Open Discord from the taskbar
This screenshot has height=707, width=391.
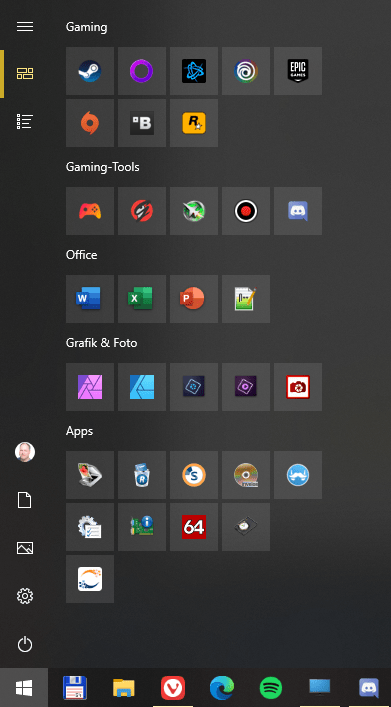coord(369,688)
